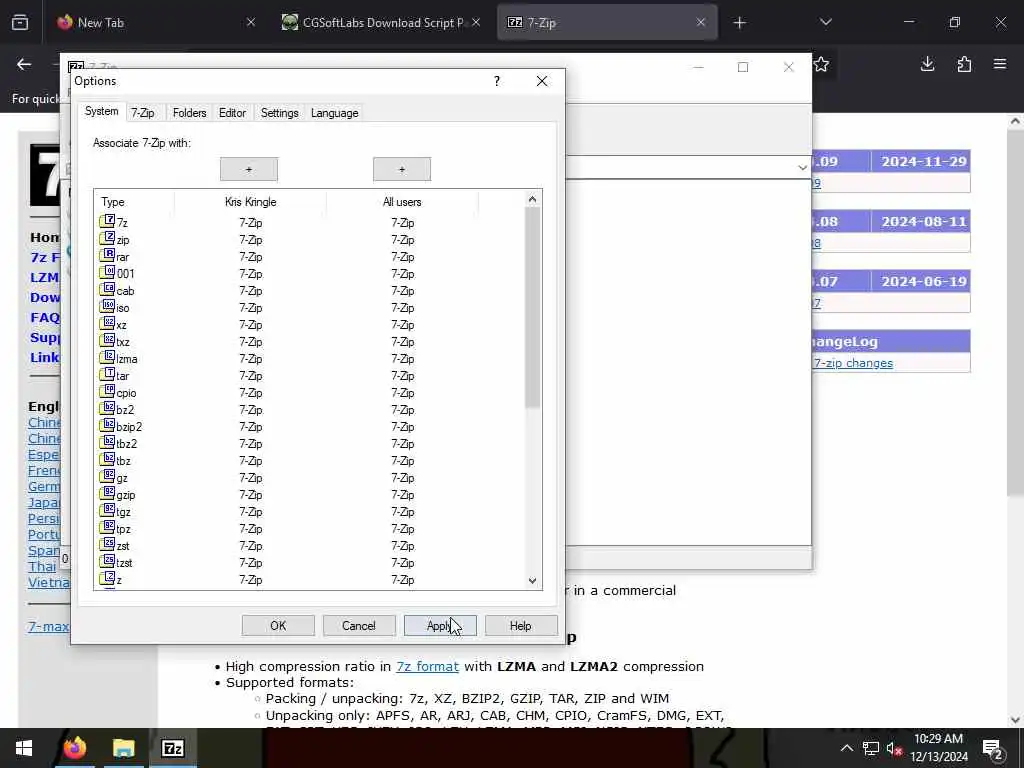This screenshot has height=768, width=1024.
Task: Click the tbz2 file type icon
Action: coord(107,442)
